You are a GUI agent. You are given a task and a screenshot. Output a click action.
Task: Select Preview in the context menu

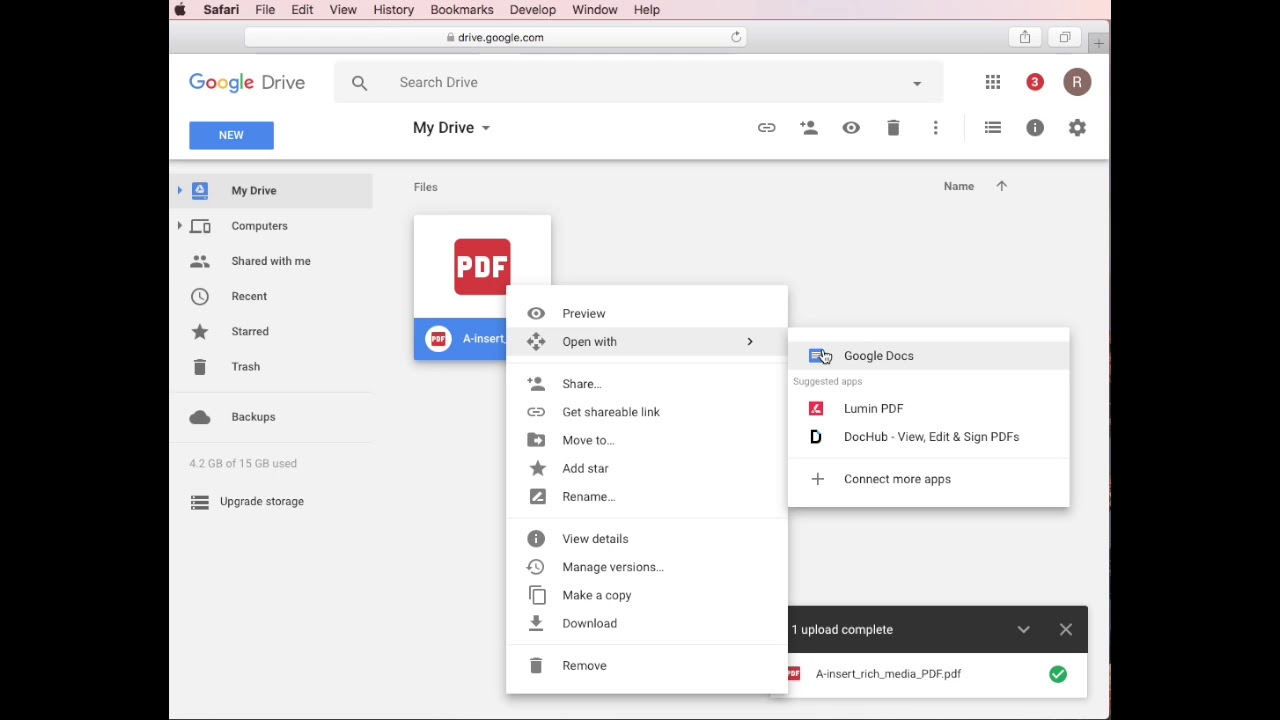pos(647,314)
